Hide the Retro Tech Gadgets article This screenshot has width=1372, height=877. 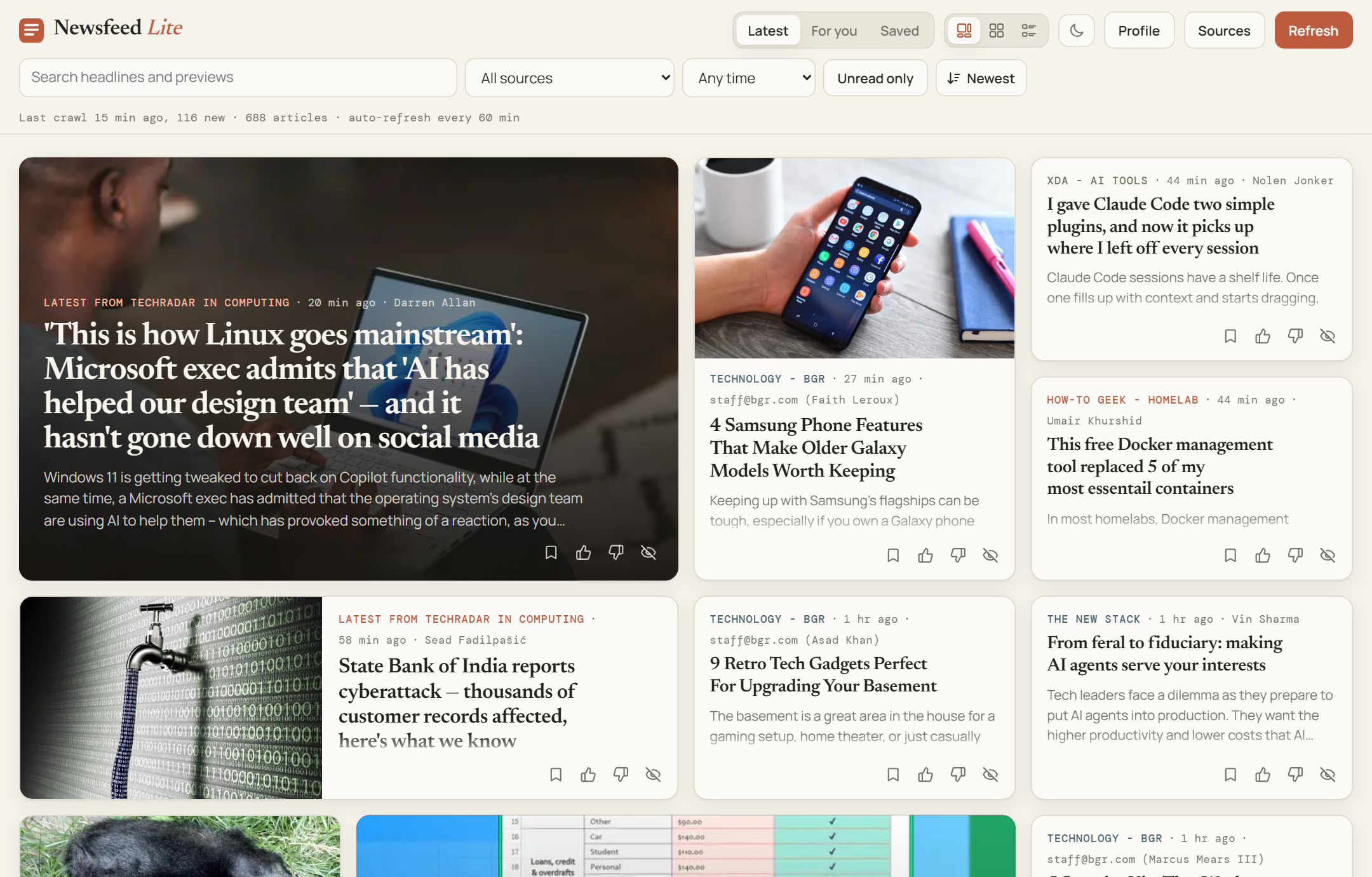(x=990, y=775)
